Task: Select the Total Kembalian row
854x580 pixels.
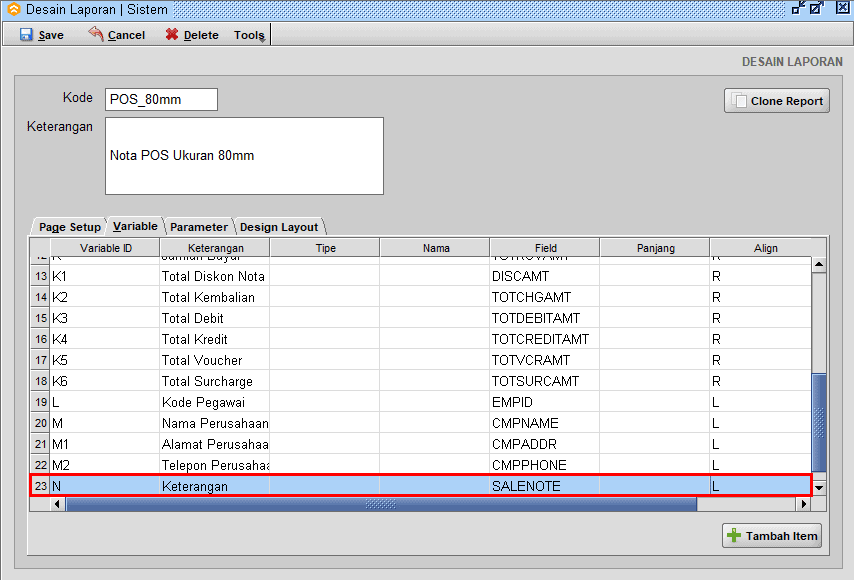Action: coord(208,297)
